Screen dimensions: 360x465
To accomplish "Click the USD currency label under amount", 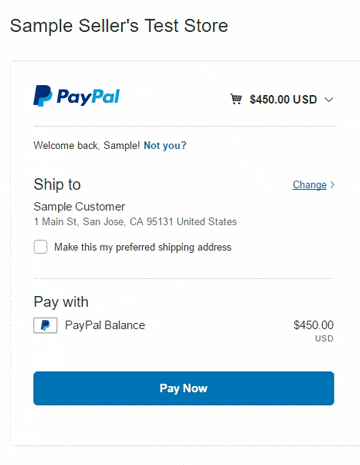I will click(324, 339).
